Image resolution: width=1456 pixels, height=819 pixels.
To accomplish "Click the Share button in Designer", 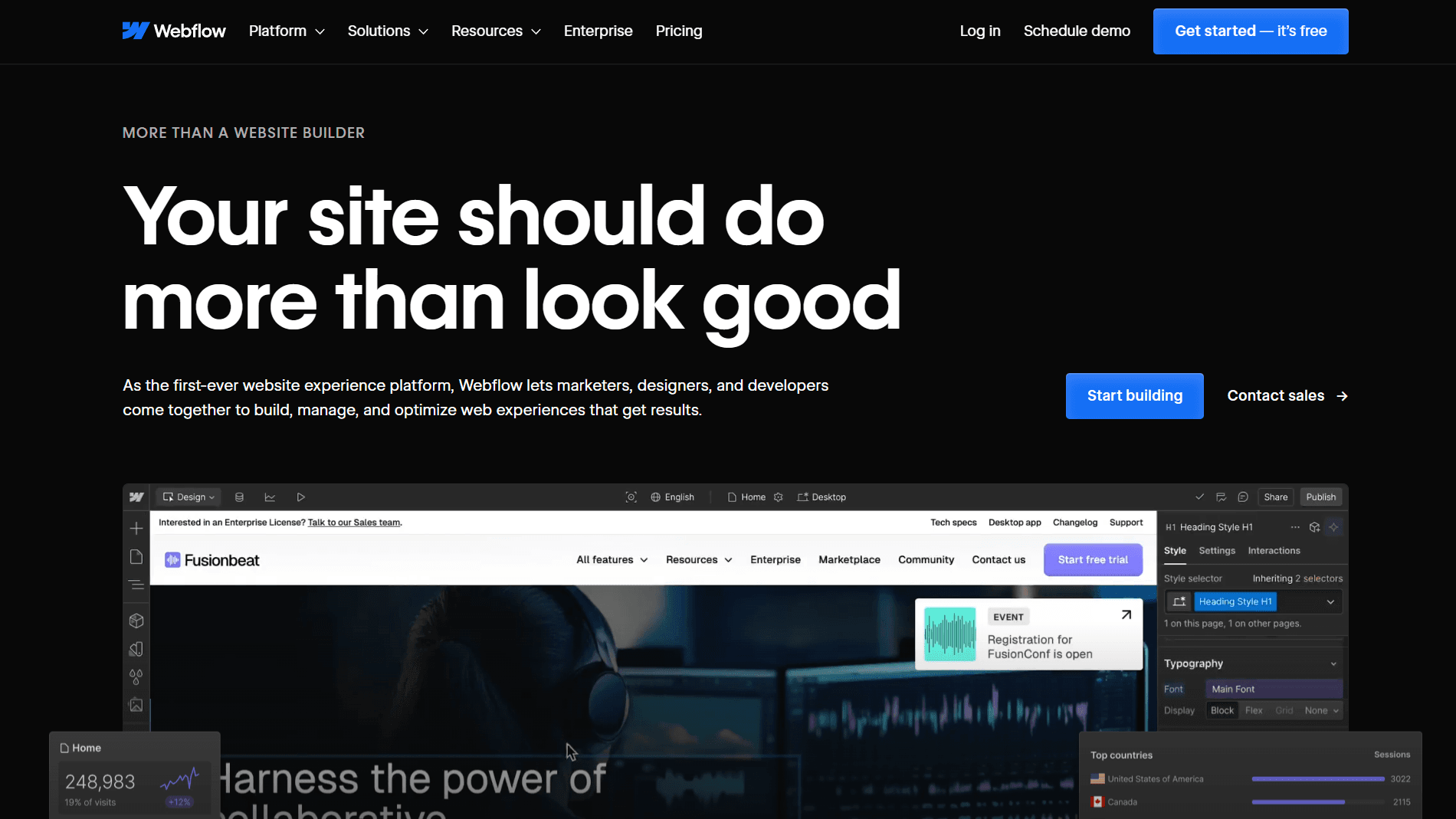I will 1276,497.
